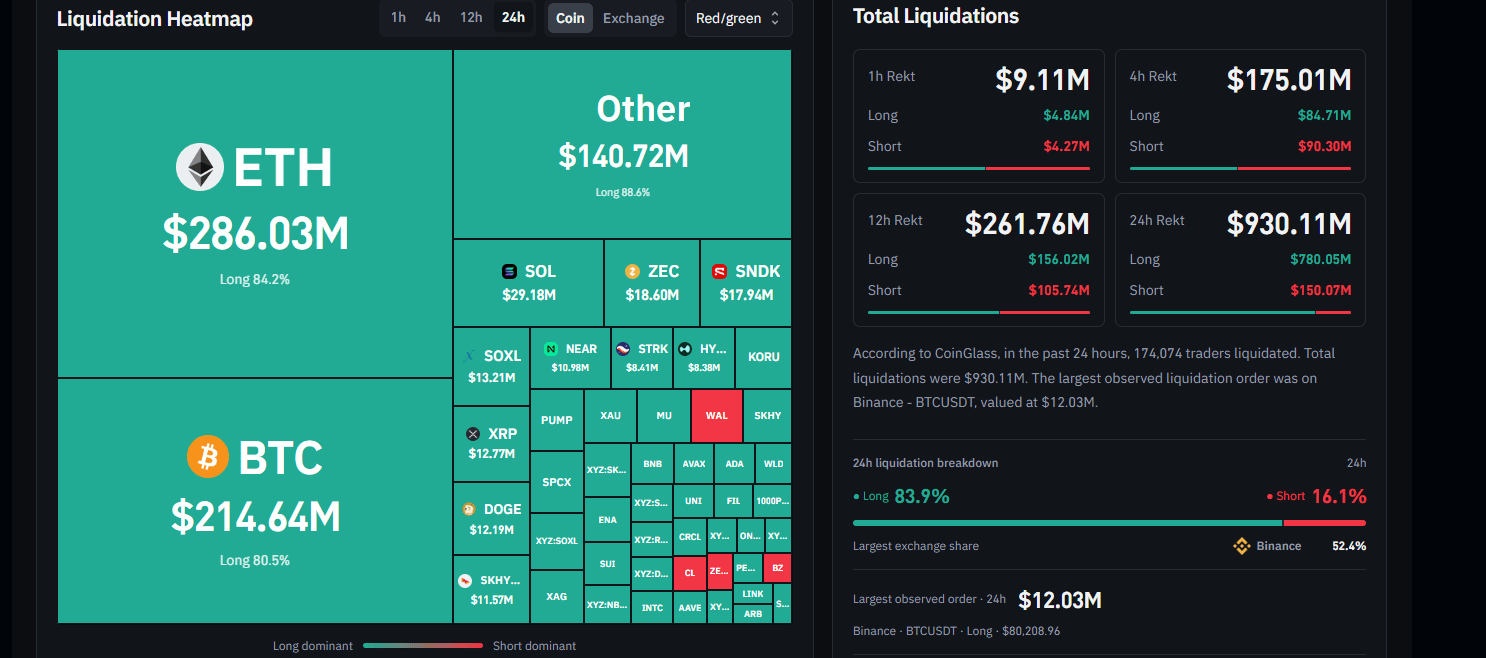
Task: Switch heatmap grouping to Exchange
Action: pyautogui.click(x=634, y=18)
